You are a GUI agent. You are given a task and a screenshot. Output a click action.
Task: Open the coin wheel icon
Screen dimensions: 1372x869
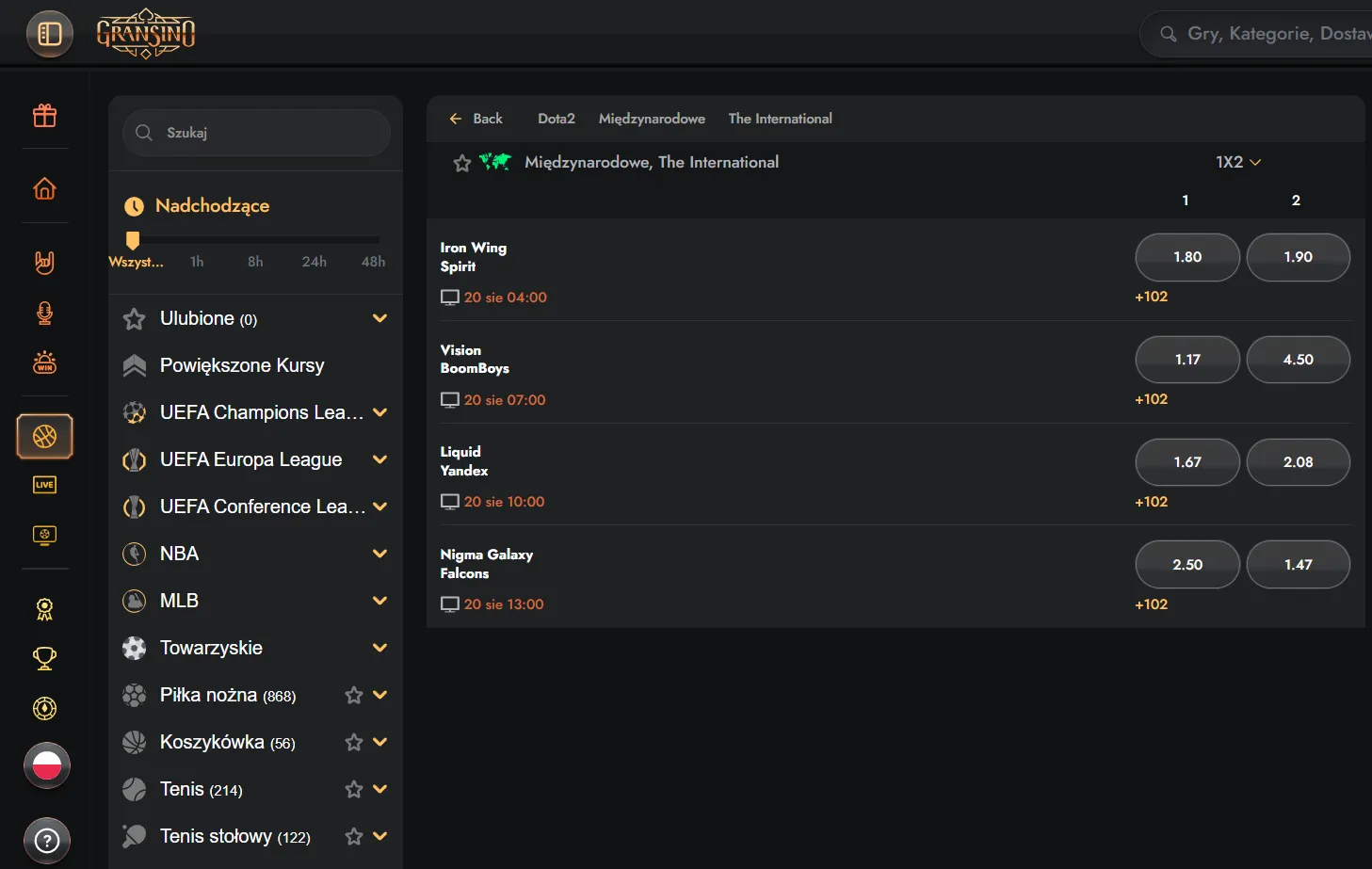(x=44, y=708)
